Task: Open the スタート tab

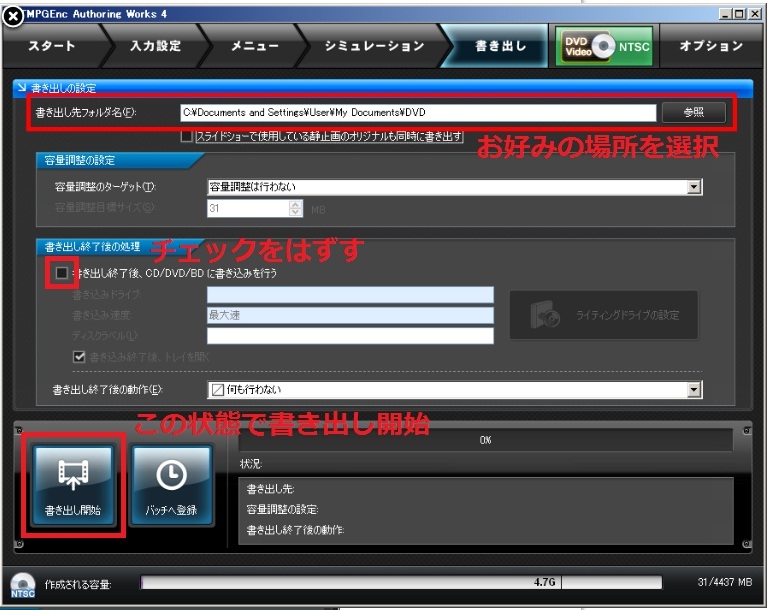Action: [52, 46]
